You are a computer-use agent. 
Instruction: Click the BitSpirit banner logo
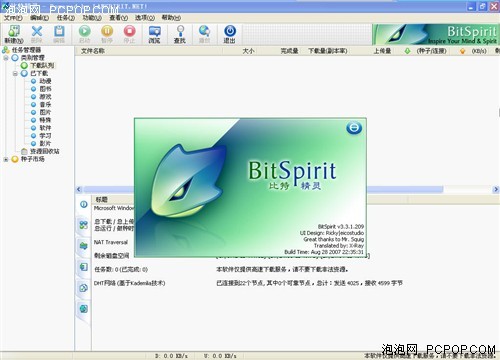pyautogui.click(x=436, y=34)
